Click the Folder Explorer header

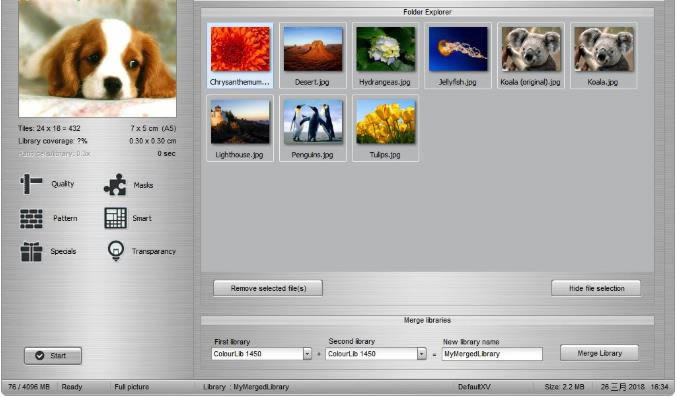pos(427,12)
